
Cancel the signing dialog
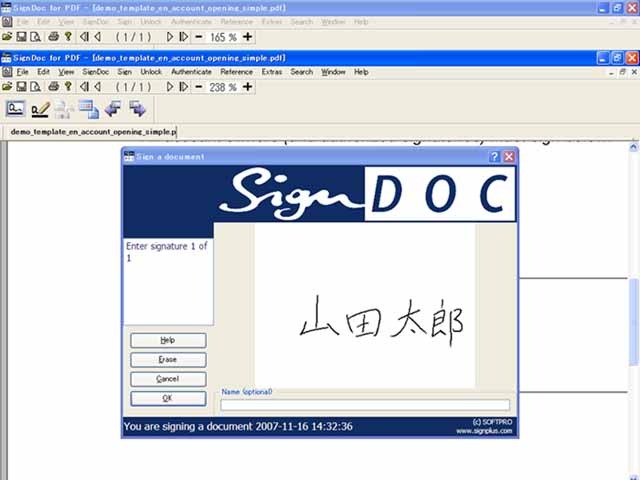click(168, 379)
